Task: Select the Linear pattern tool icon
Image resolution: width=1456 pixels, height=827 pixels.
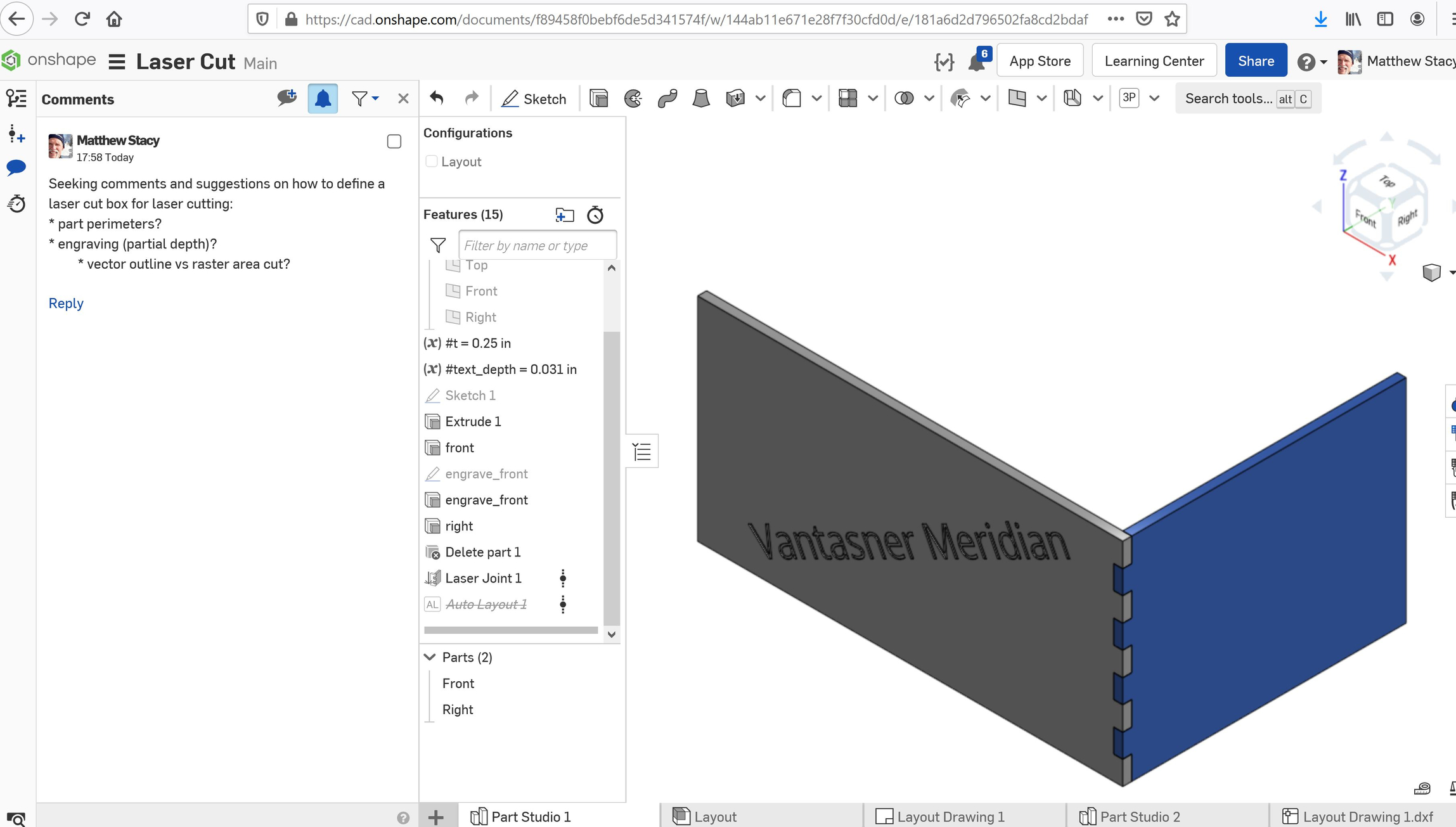Action: coord(847,98)
